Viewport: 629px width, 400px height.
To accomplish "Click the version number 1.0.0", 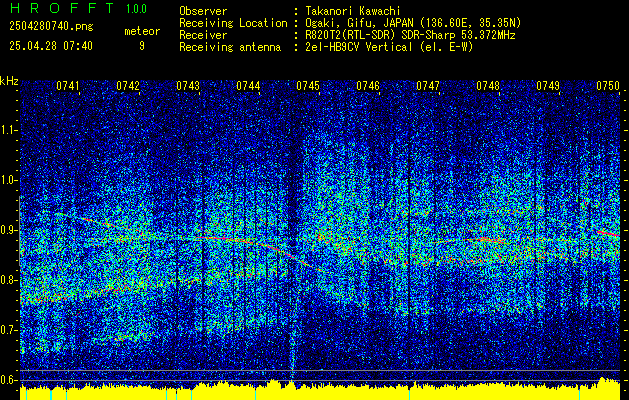I will pos(136,8).
